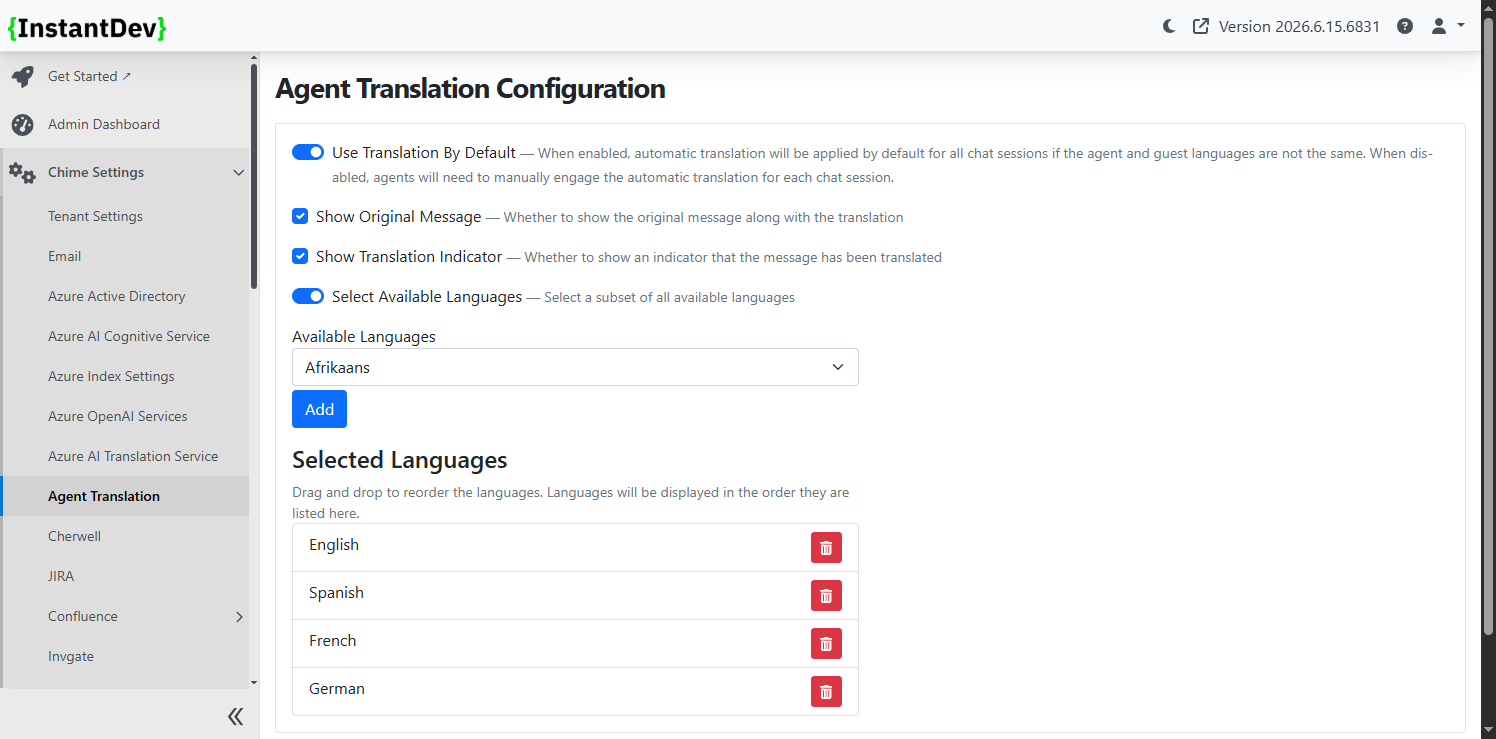Viewport: 1496px width, 739px height.
Task: Uncheck Show Original Message
Action: (x=300, y=216)
